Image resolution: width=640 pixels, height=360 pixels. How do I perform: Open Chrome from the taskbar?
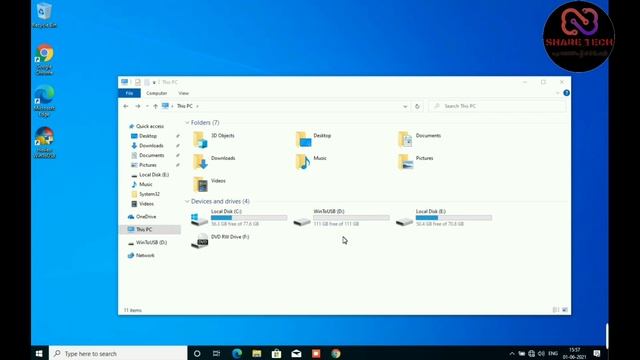tap(336, 353)
